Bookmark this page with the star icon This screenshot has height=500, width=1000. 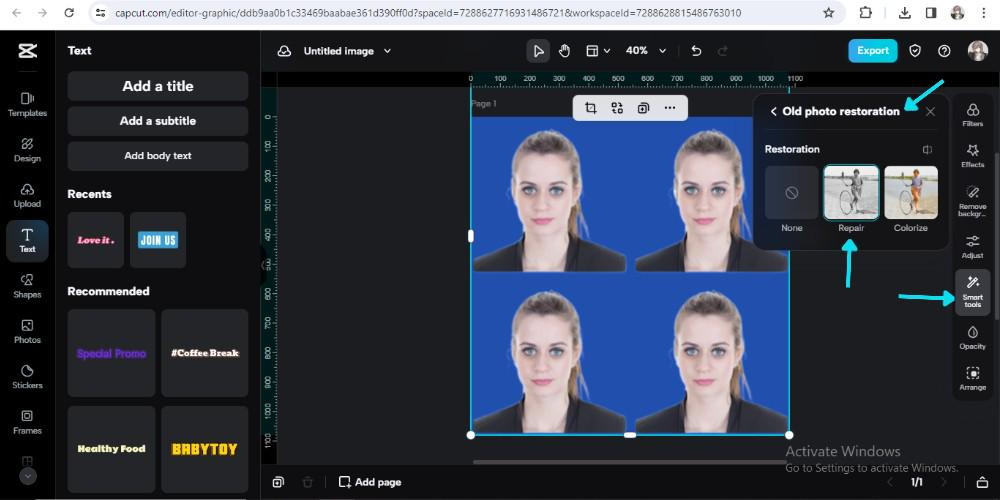tap(828, 13)
